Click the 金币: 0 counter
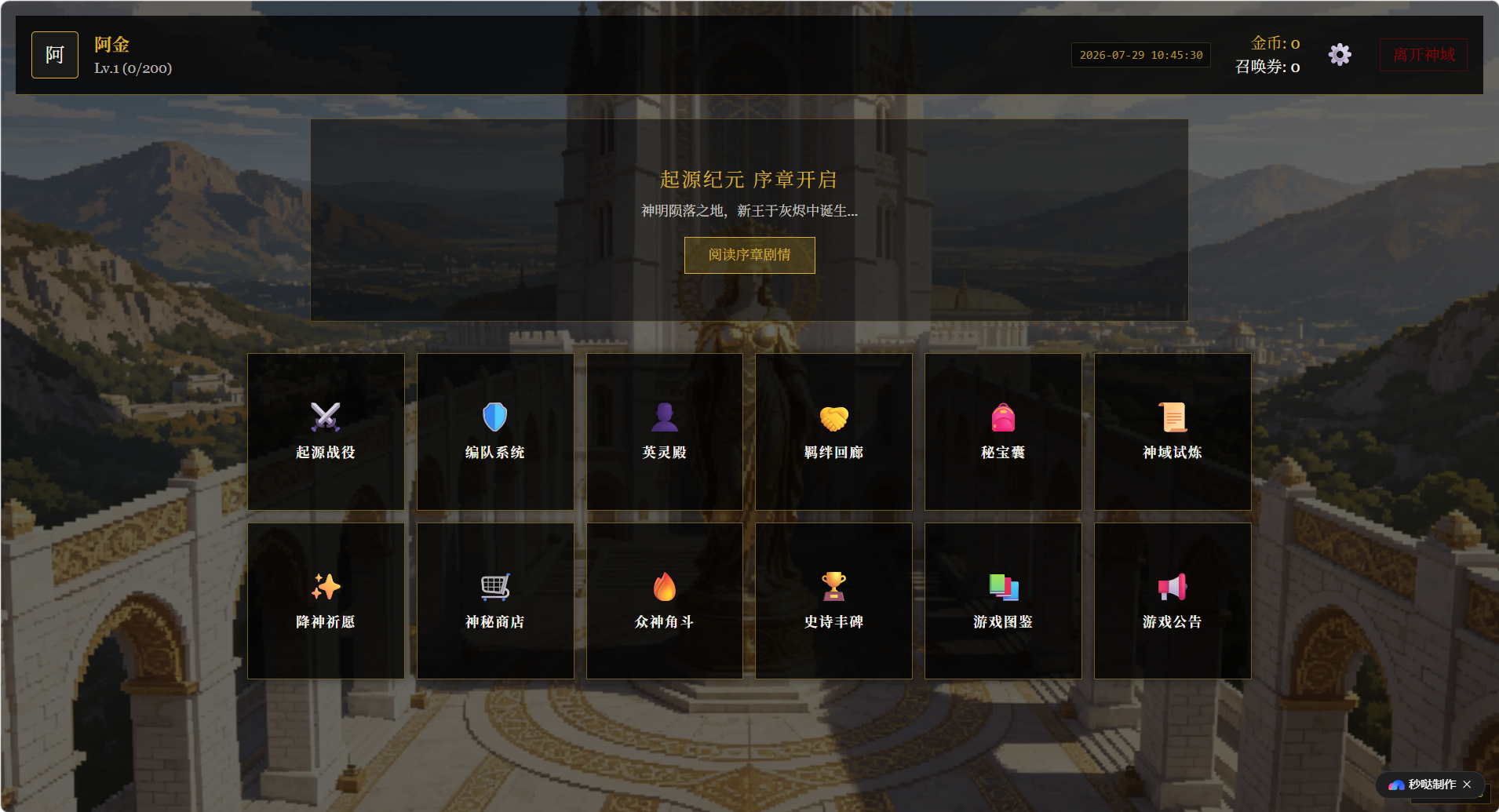Screen dimensions: 1499x812 click(x=1275, y=43)
